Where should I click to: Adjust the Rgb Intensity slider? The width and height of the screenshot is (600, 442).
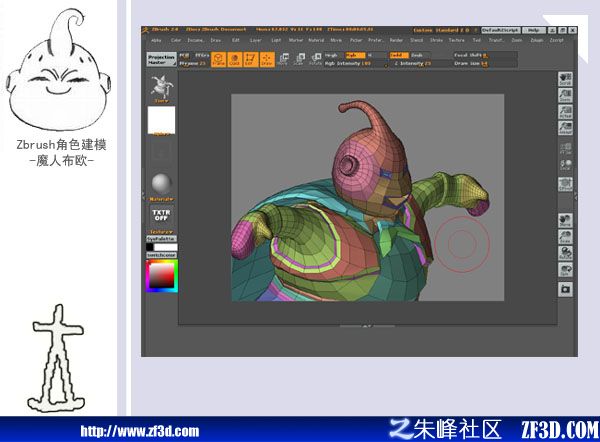tap(355, 64)
